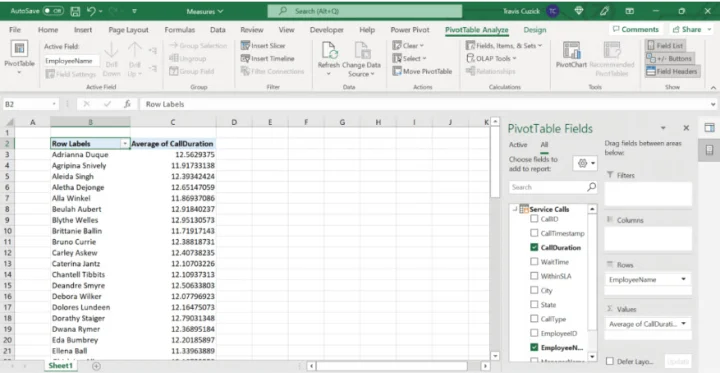Select the Active tab in fields pane
This screenshot has height=373, width=720.
click(518, 145)
